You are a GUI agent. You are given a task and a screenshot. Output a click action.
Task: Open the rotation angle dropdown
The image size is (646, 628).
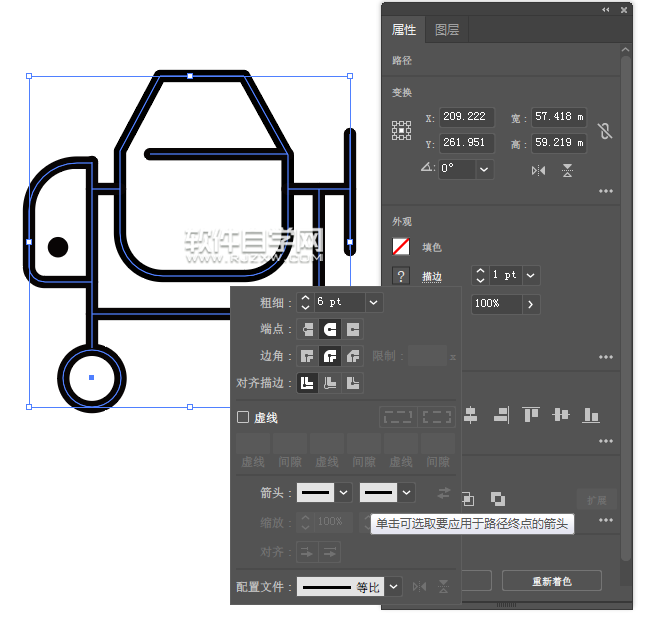tap(484, 169)
